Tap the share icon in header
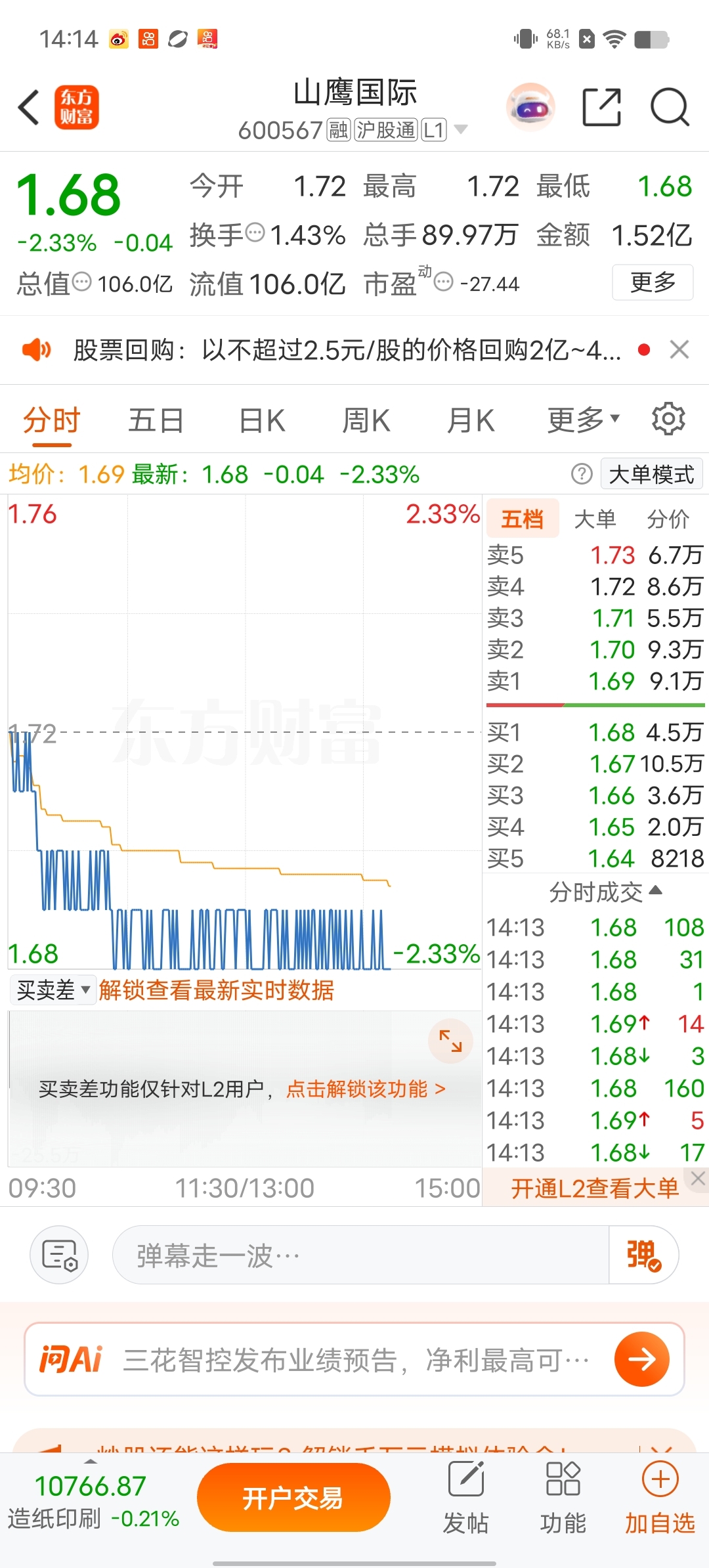This screenshot has height=1568, width=709. pyautogui.click(x=602, y=107)
